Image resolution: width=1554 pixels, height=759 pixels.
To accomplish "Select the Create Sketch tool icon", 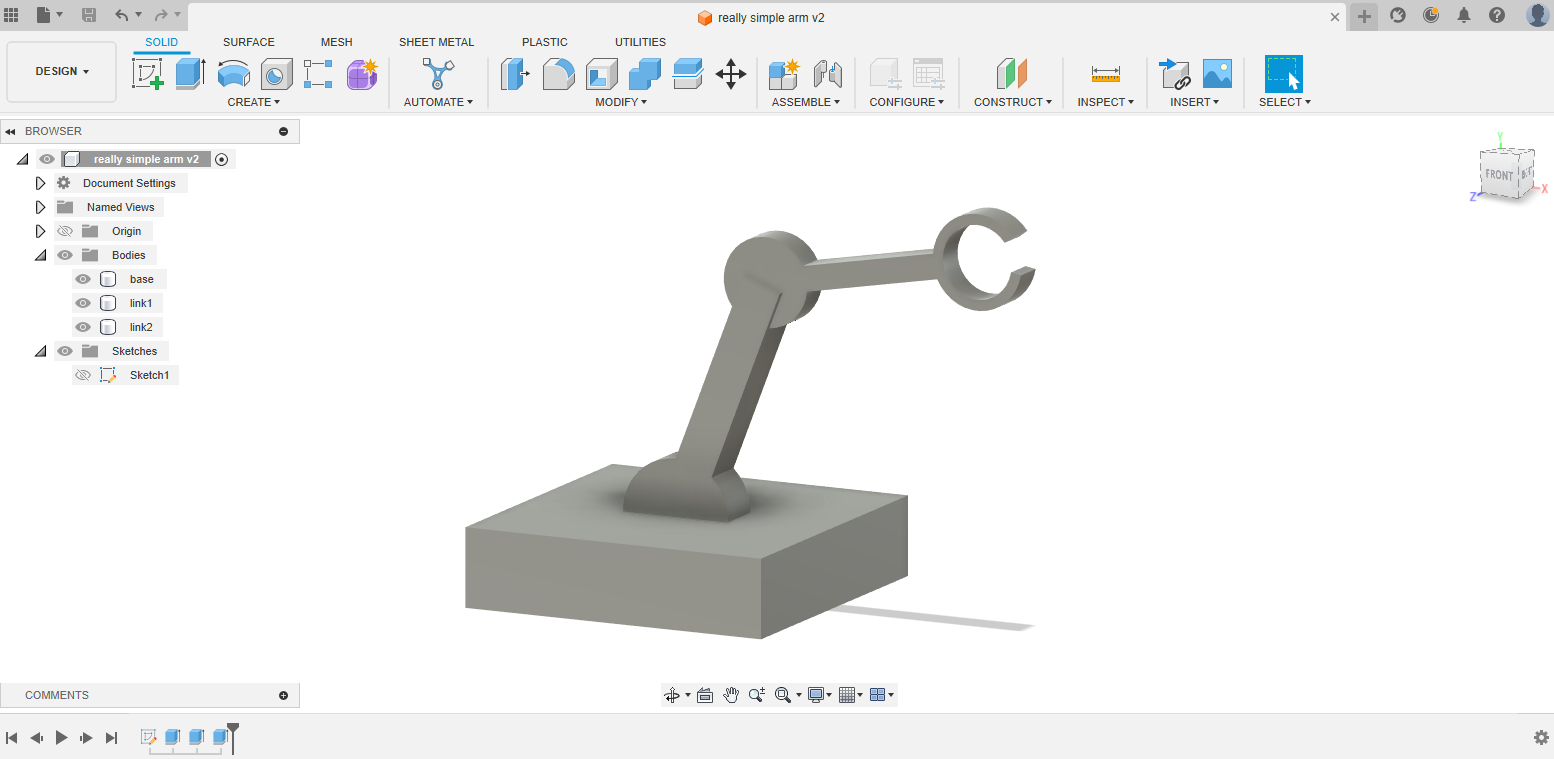I will (x=148, y=74).
